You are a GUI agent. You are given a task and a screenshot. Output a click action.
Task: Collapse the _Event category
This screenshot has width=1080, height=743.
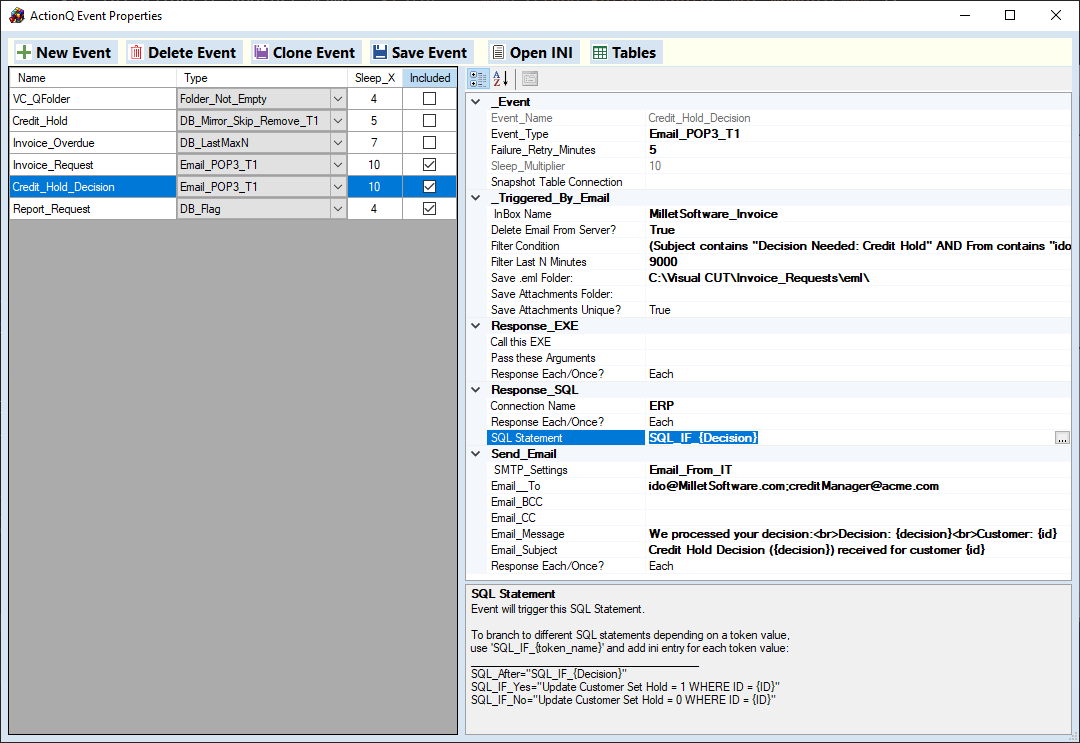(475, 102)
